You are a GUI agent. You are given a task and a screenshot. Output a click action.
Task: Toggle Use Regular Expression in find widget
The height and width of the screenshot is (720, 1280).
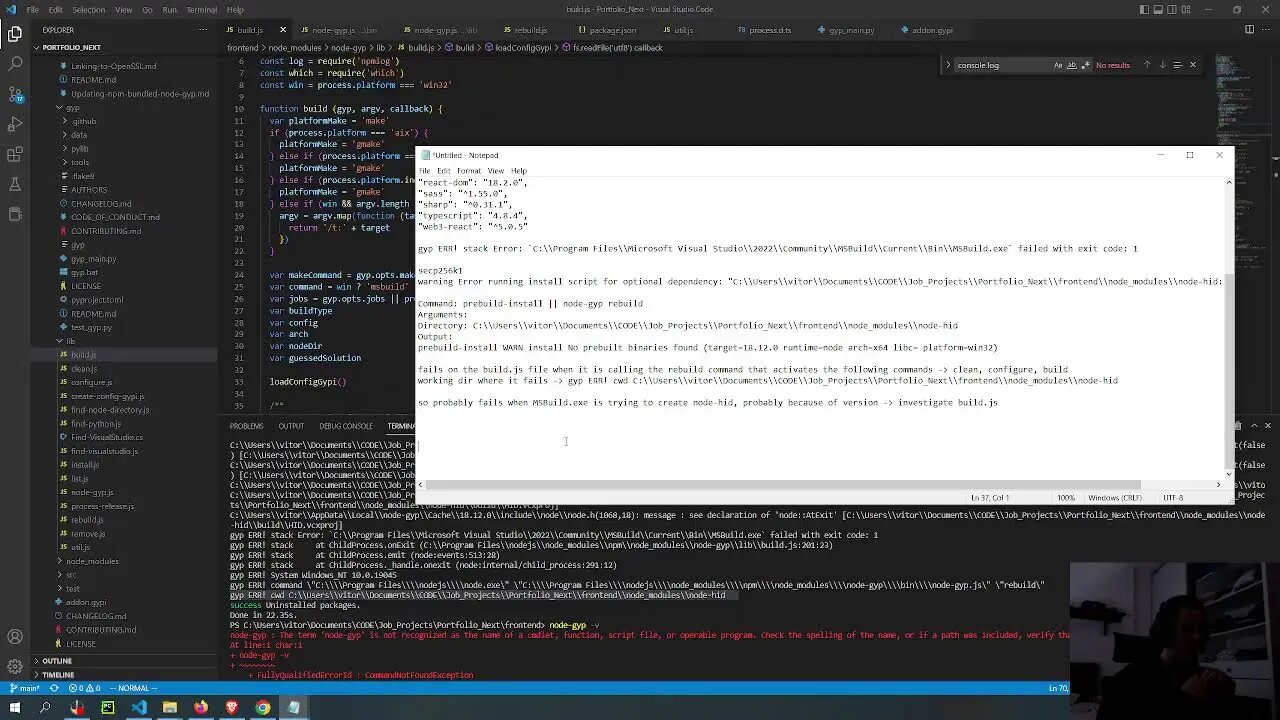[1085, 65]
